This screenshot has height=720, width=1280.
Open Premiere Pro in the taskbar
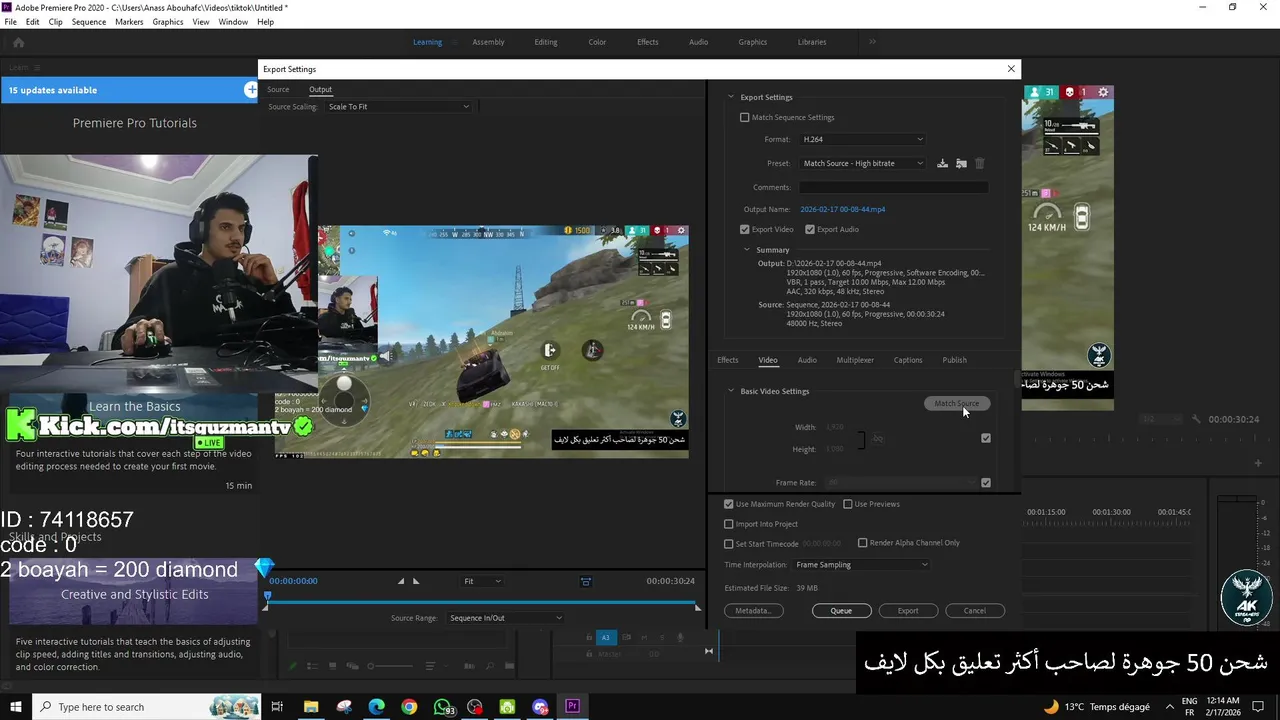point(573,707)
